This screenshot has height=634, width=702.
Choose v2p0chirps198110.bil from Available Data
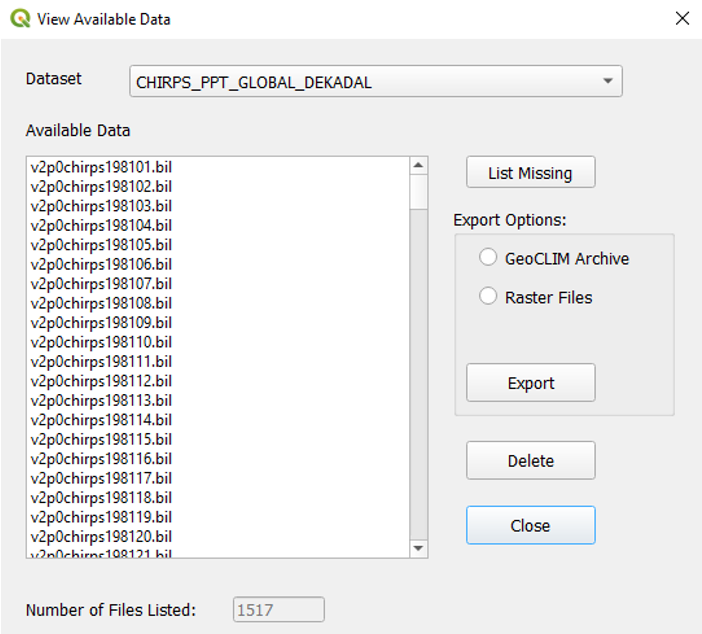pyautogui.click(x=102, y=342)
